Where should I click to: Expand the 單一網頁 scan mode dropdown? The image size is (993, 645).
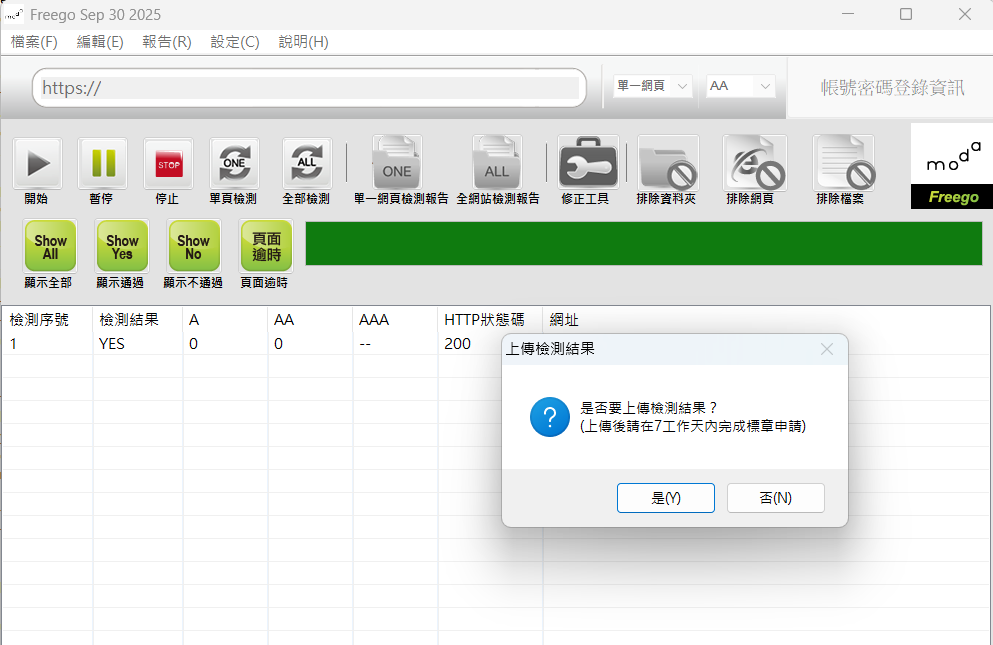[653, 87]
